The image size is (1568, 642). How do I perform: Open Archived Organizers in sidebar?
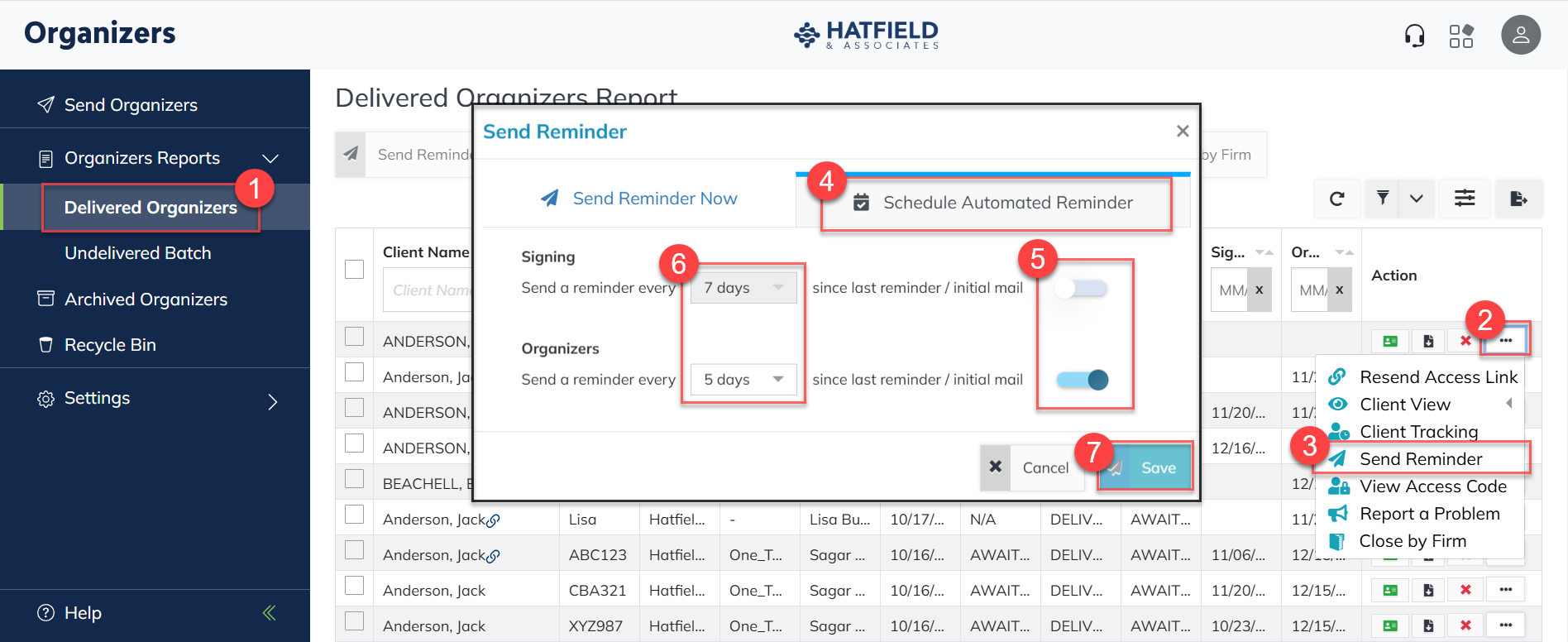coord(146,299)
